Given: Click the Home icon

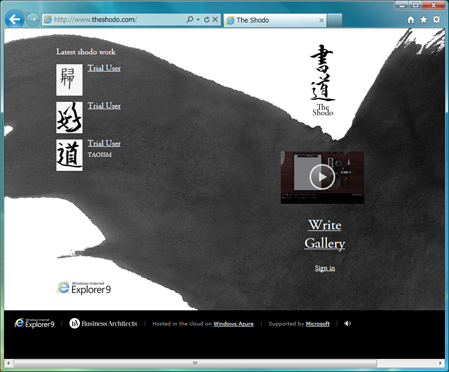Looking at the screenshot, I should point(411,20).
